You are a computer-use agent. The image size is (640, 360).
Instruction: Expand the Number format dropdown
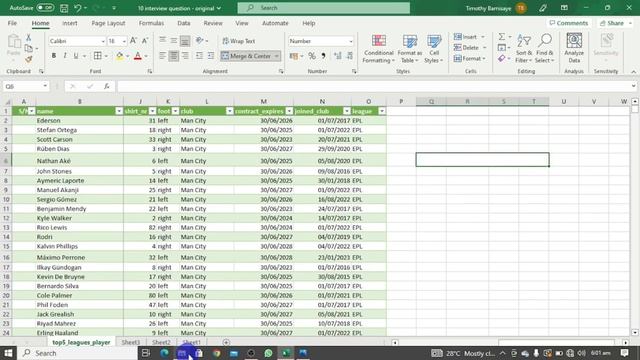coord(351,41)
